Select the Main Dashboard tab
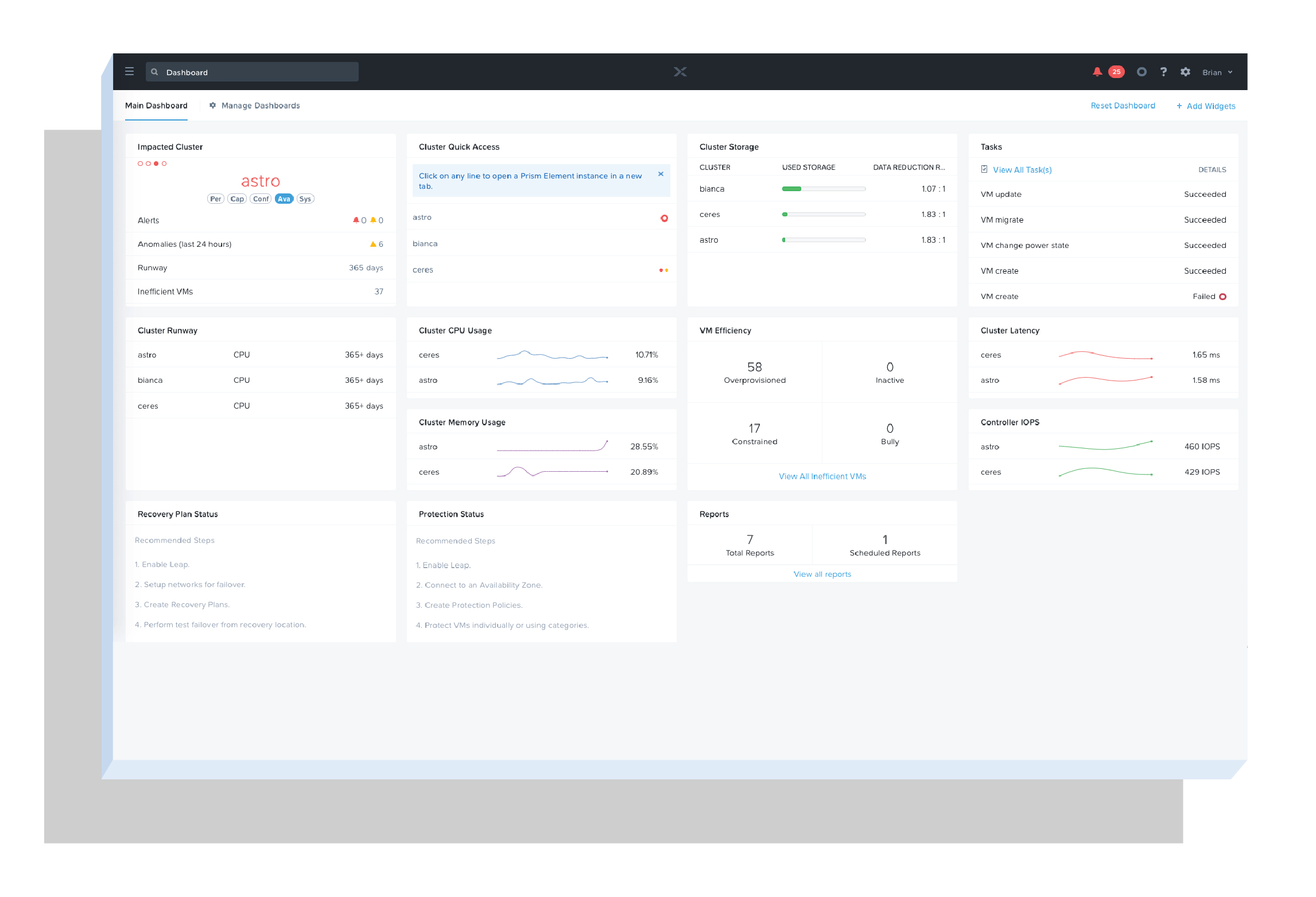 [155, 106]
